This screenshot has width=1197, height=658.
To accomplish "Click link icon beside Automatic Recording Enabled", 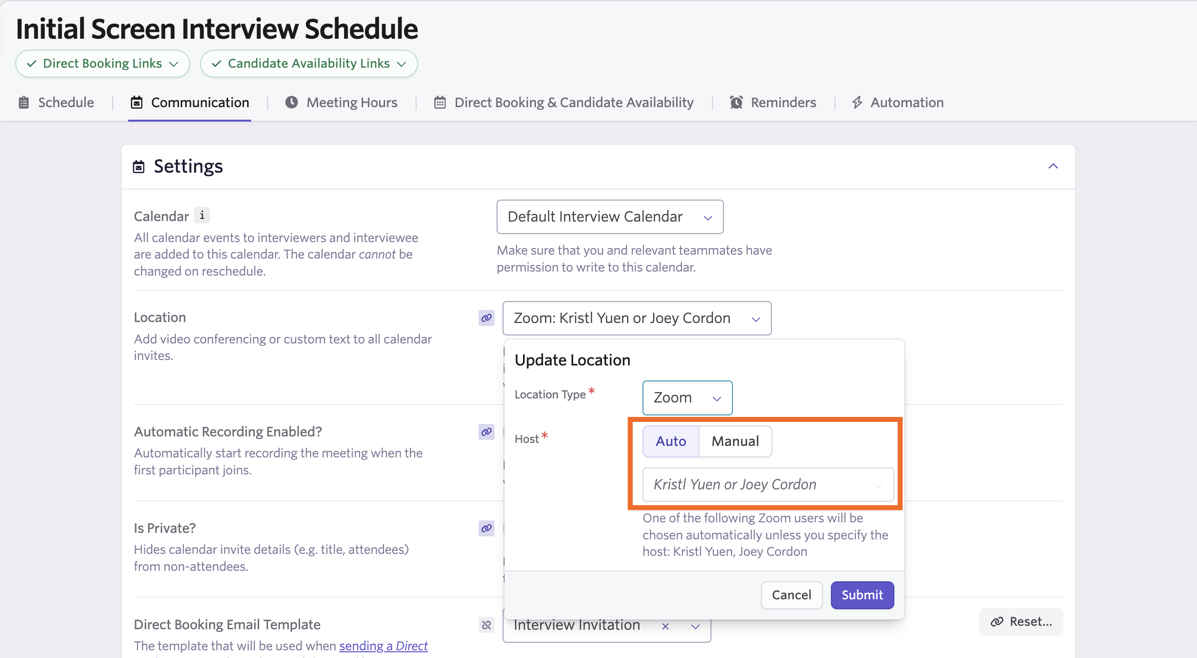I will (x=486, y=432).
